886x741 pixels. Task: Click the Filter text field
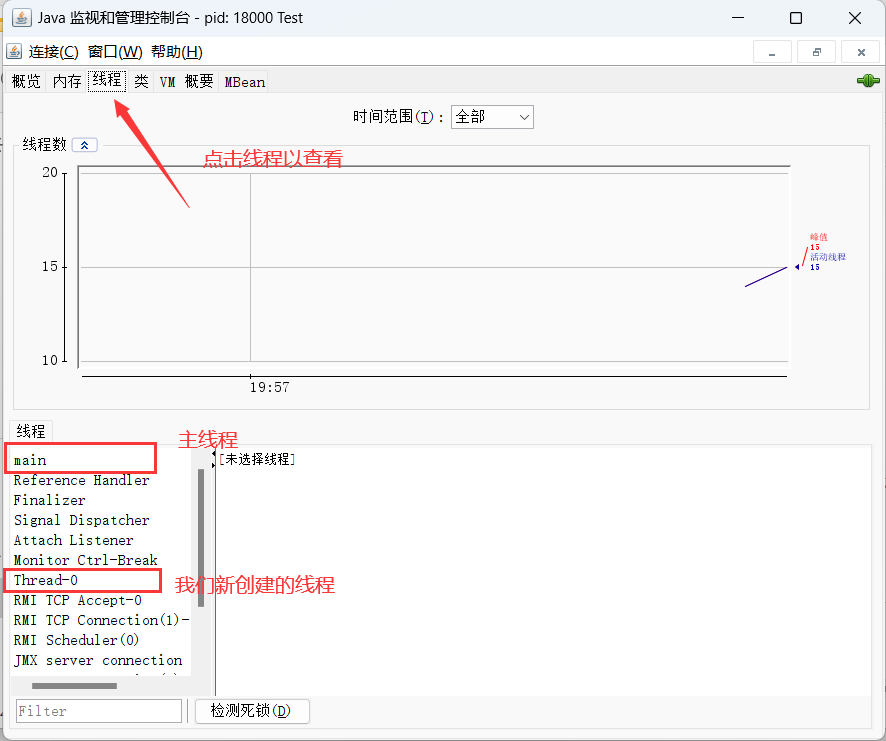(x=98, y=711)
